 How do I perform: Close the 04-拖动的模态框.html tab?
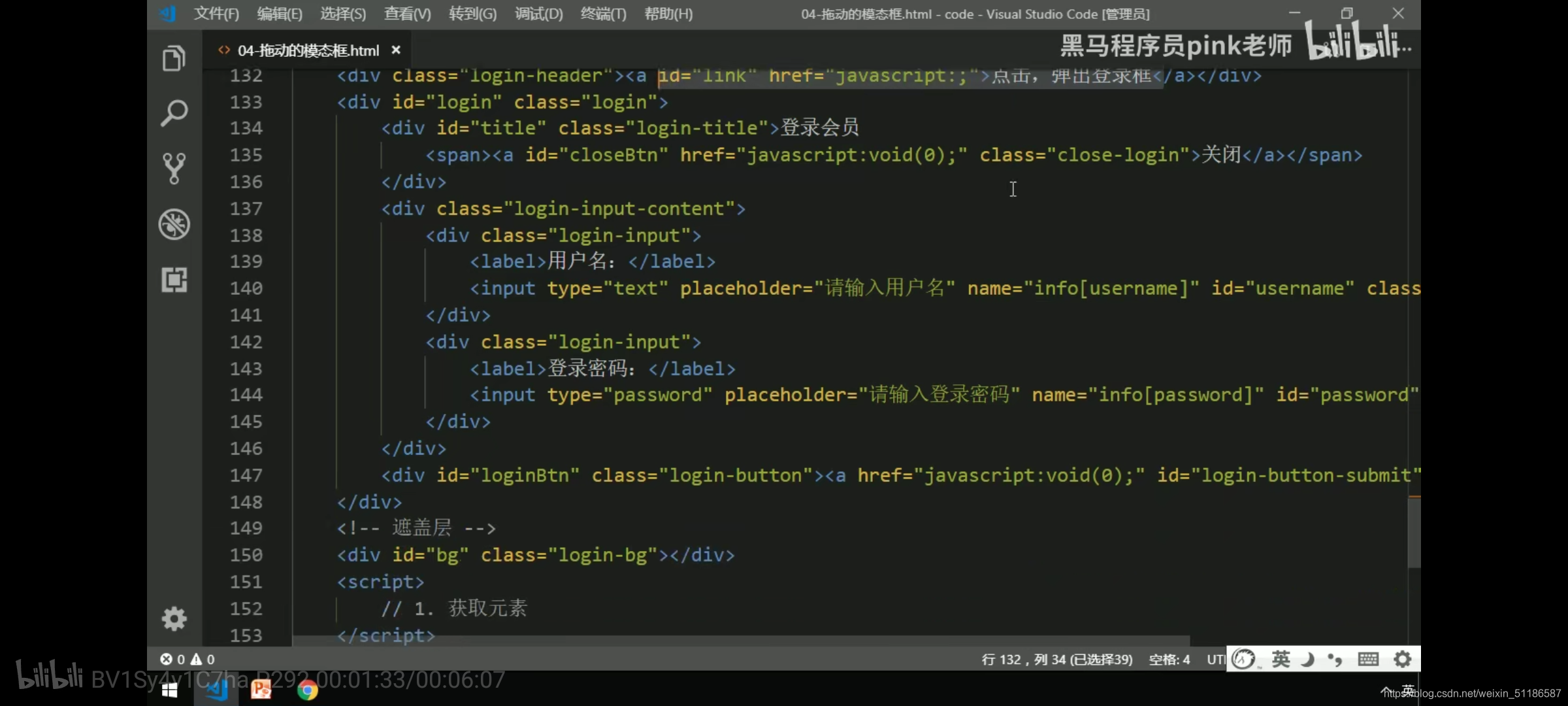[x=396, y=50]
